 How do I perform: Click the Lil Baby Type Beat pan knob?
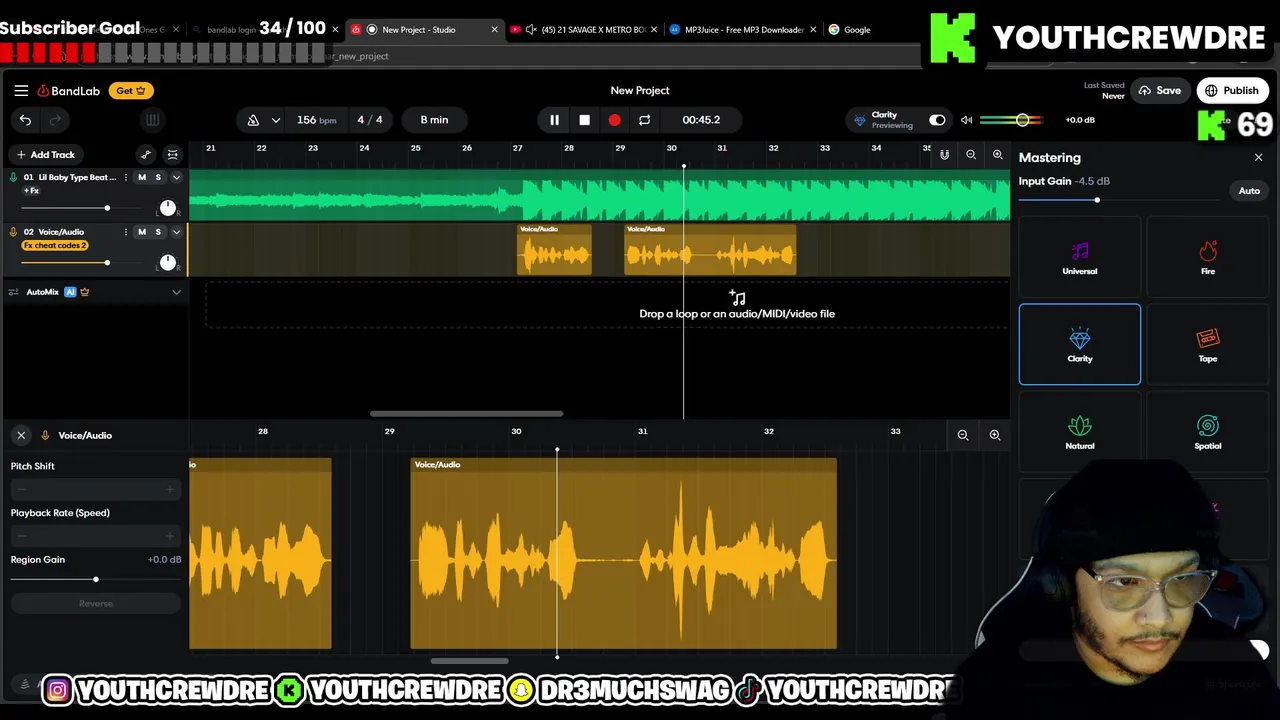tap(167, 208)
